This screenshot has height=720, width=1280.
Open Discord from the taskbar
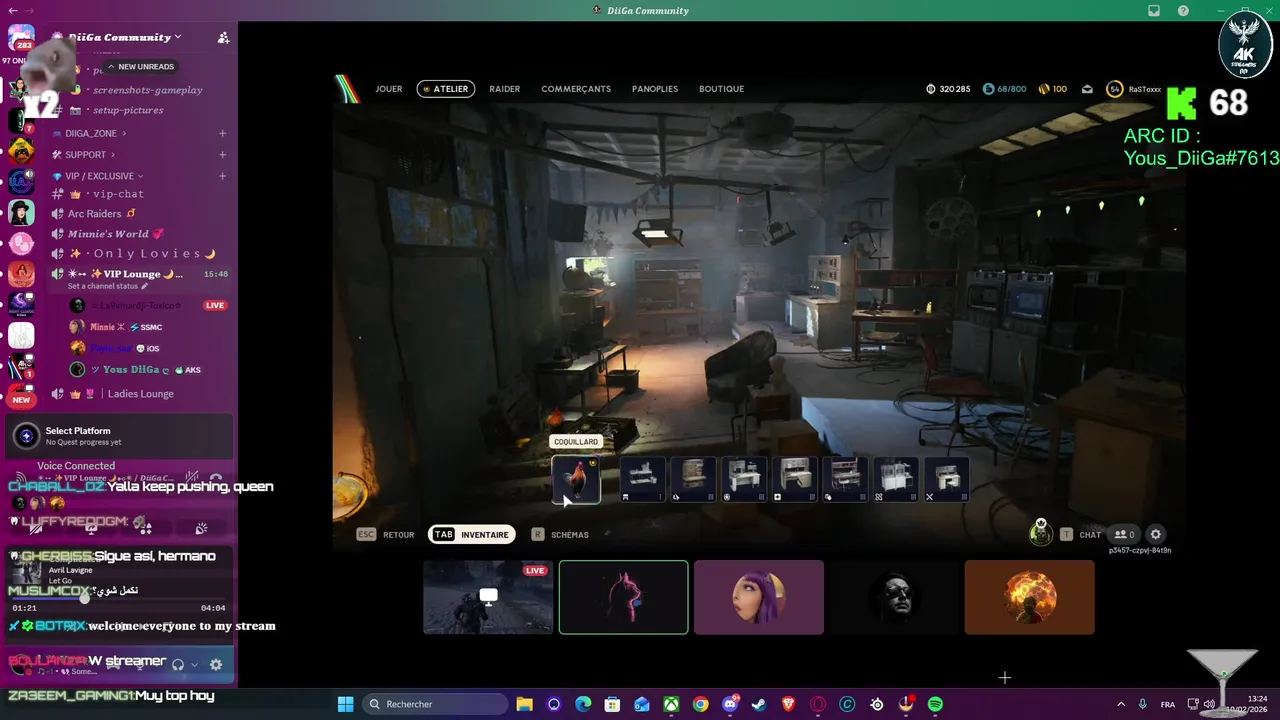coord(730,704)
